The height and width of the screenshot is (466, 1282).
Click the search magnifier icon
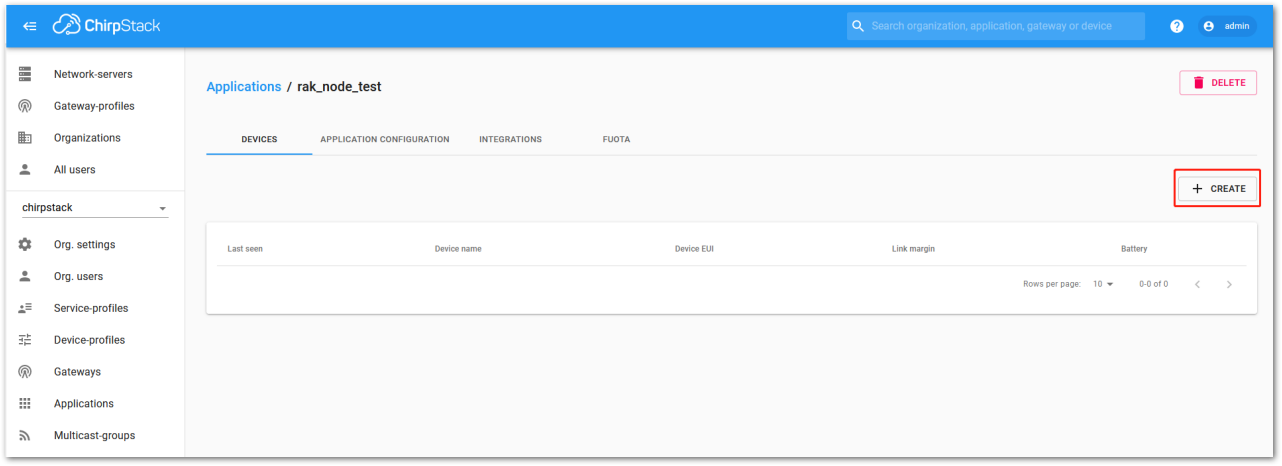858,26
